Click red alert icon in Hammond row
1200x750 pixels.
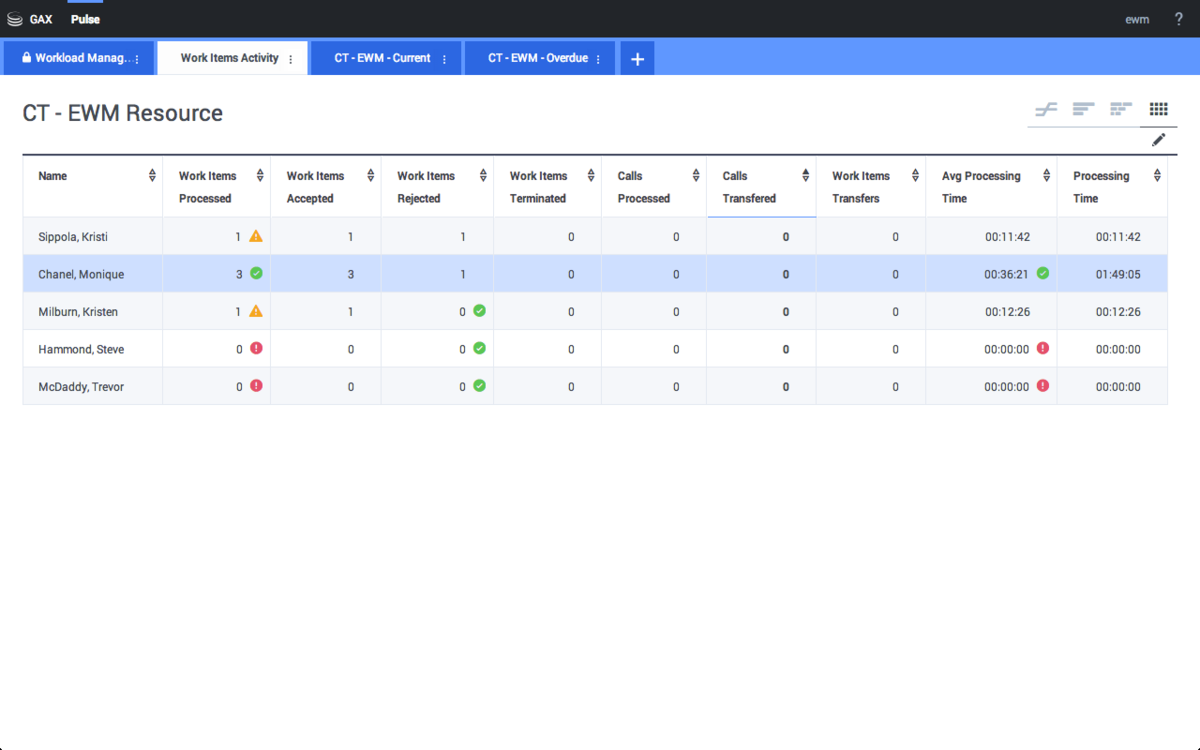pyautogui.click(x=256, y=349)
